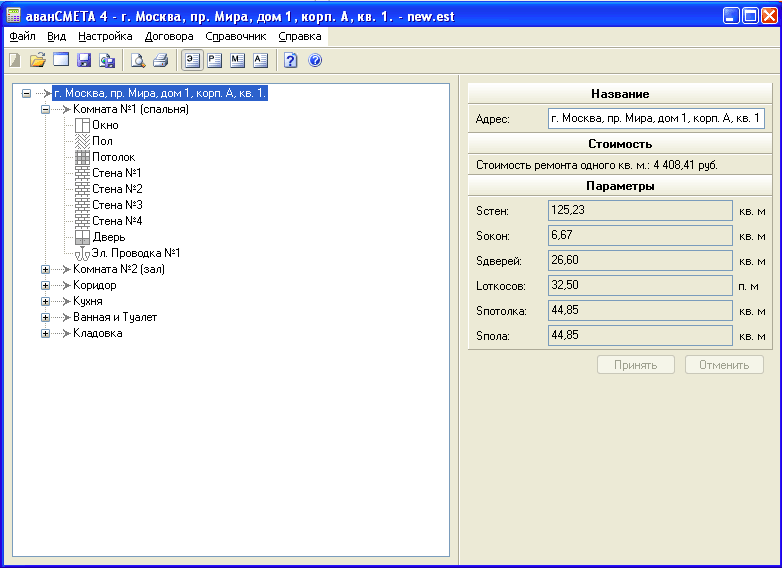Click the Save diskette toolbar icon

pos(84,60)
